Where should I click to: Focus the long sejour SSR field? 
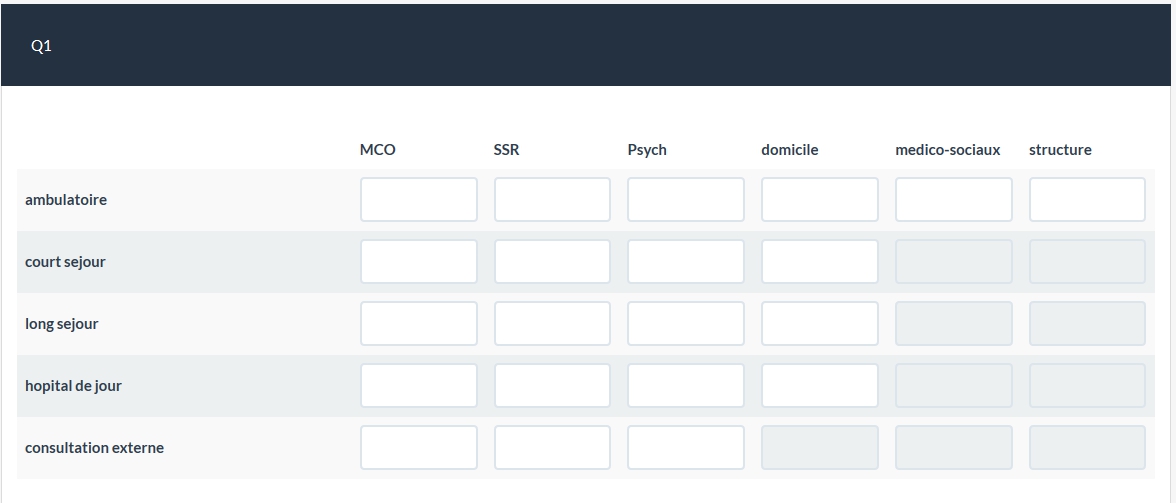552,324
